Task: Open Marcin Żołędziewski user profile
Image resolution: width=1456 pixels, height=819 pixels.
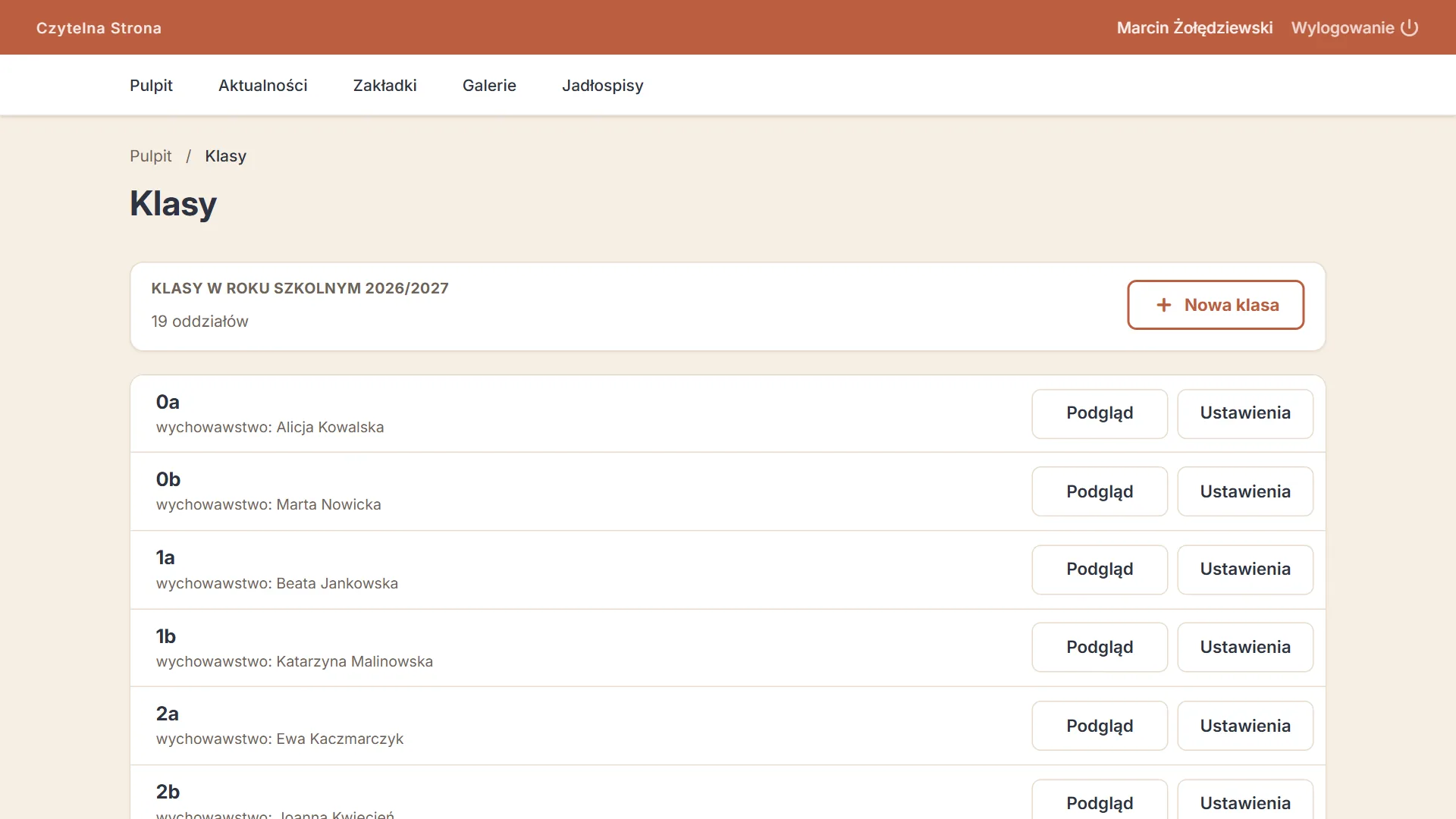Action: [x=1194, y=28]
